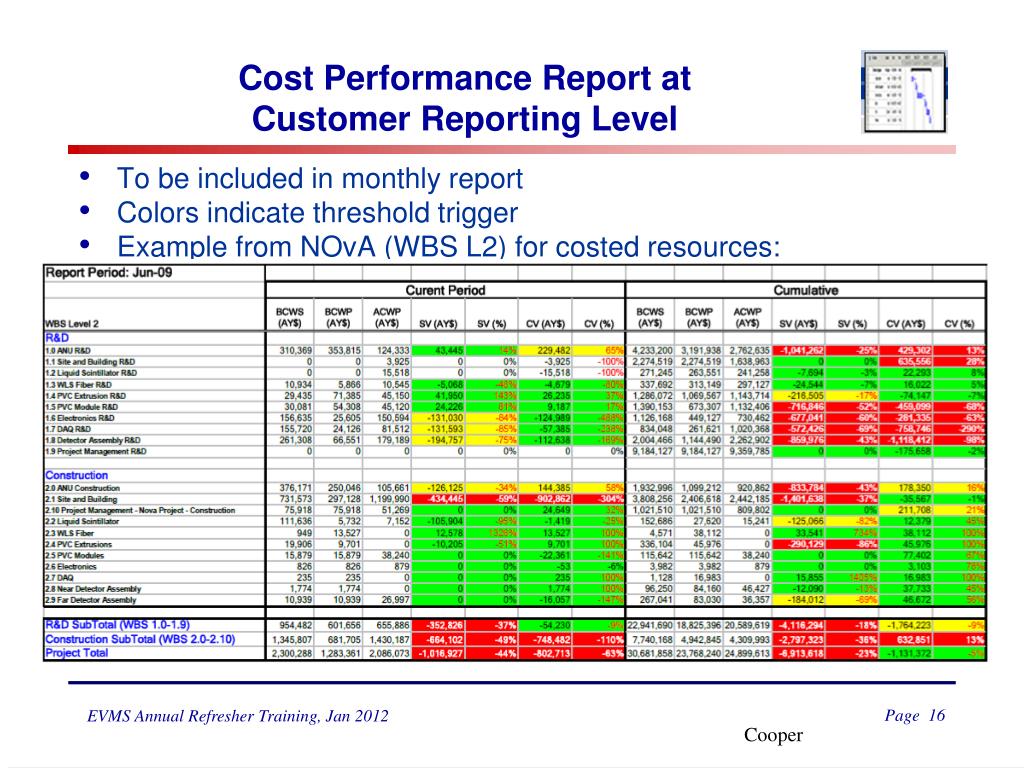Image resolution: width=1024 pixels, height=768 pixels.
Task: Click the '2.5 PVC Modules' row label
Action: point(74,555)
